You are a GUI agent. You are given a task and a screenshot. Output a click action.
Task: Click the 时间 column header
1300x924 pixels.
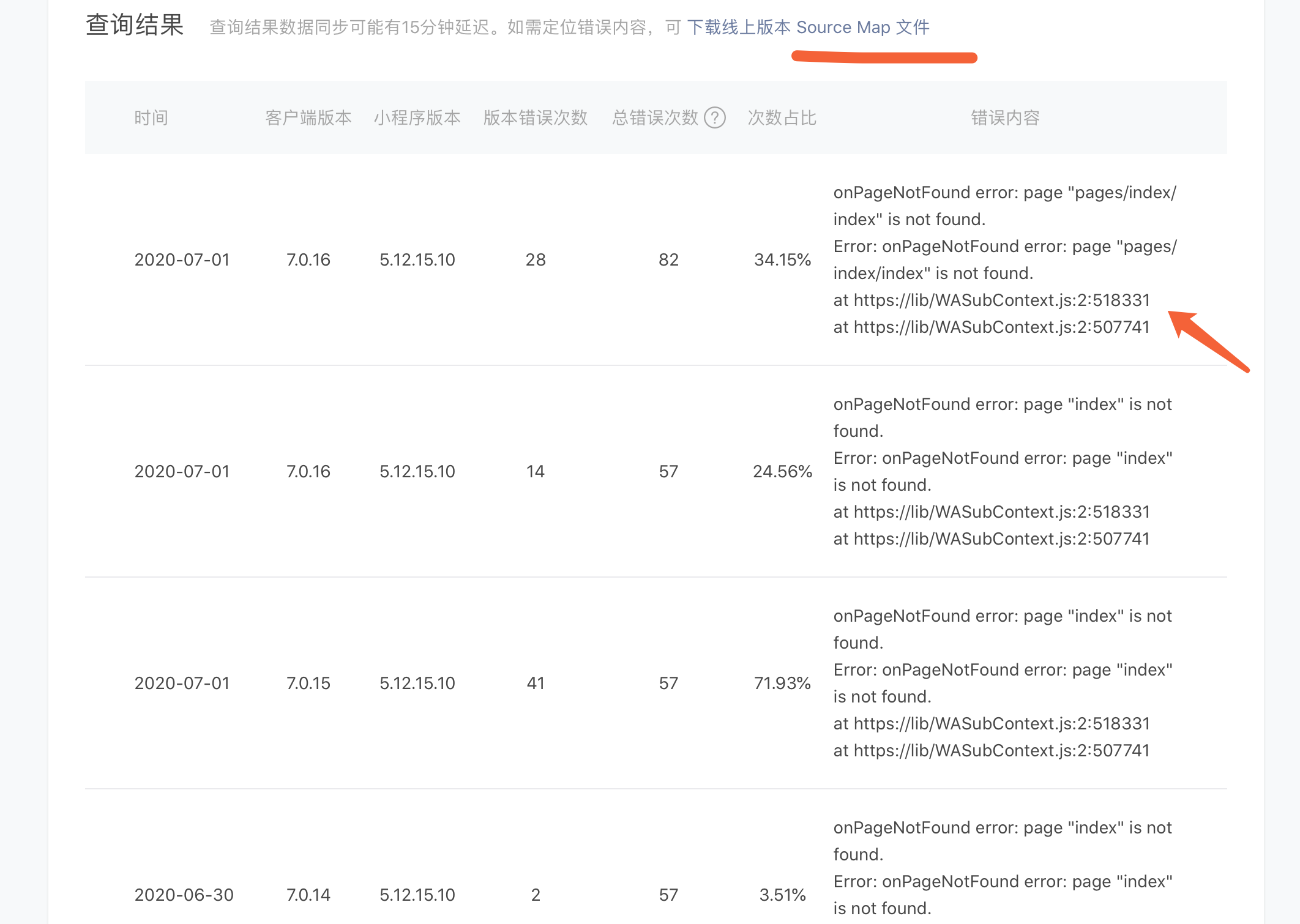(x=151, y=117)
